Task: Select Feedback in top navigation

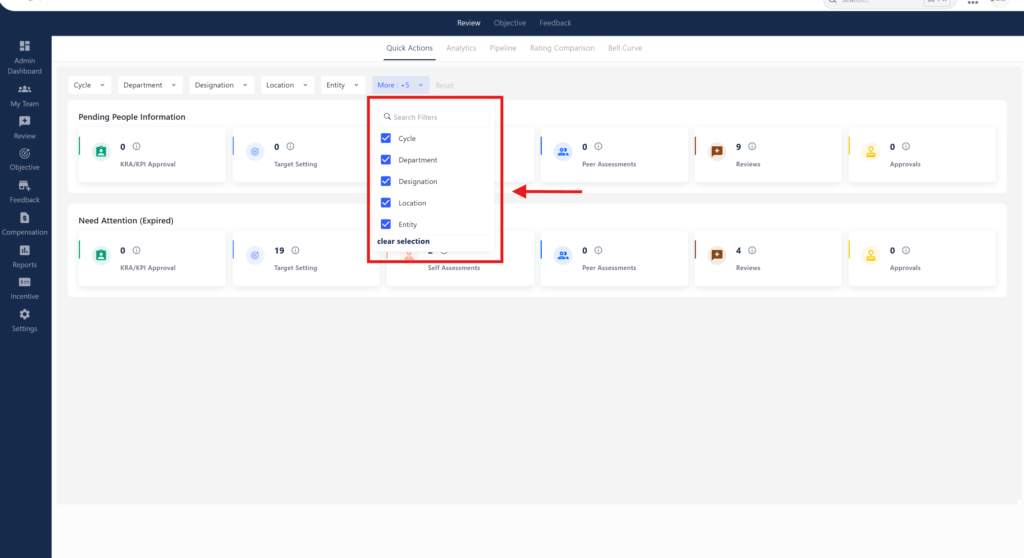Action: tap(555, 23)
